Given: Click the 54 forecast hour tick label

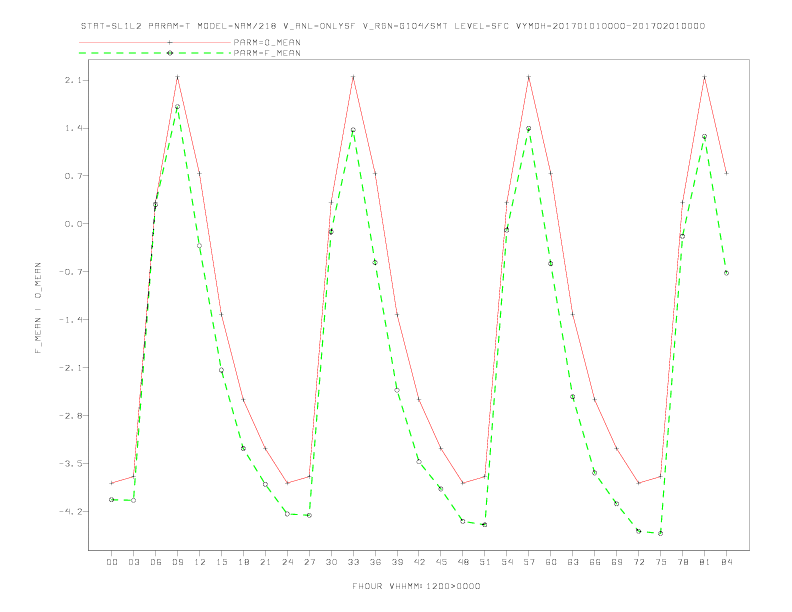Looking at the screenshot, I should [x=507, y=562].
